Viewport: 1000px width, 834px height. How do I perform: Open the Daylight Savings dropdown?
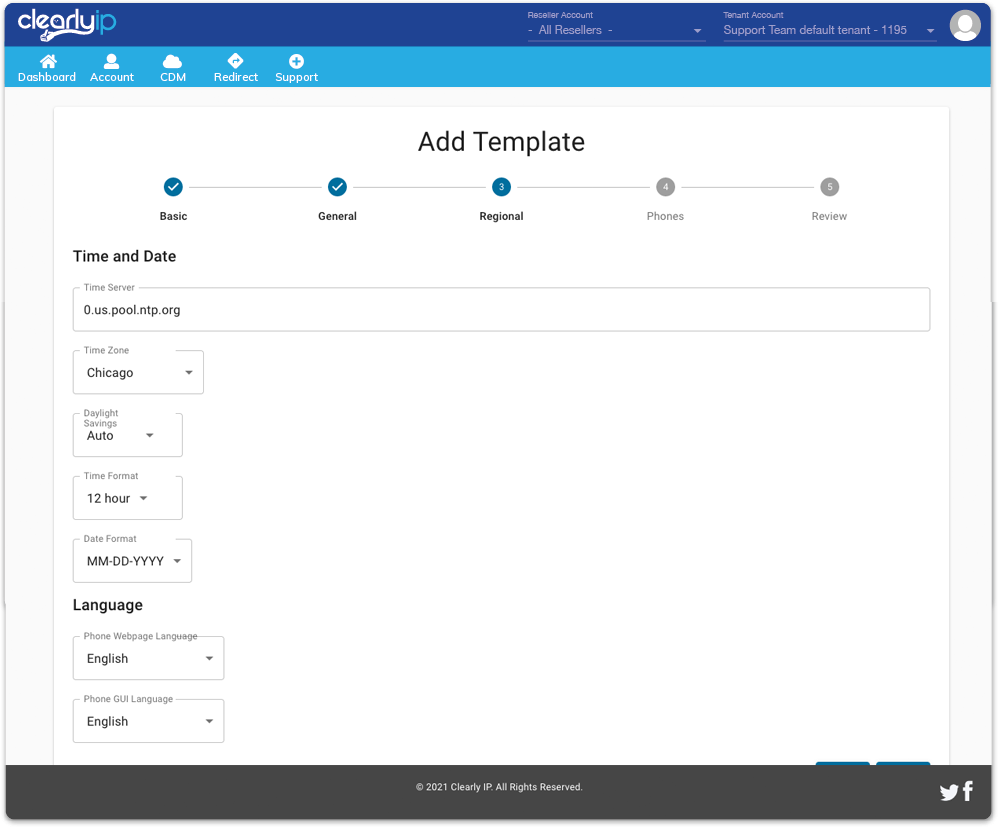128,436
